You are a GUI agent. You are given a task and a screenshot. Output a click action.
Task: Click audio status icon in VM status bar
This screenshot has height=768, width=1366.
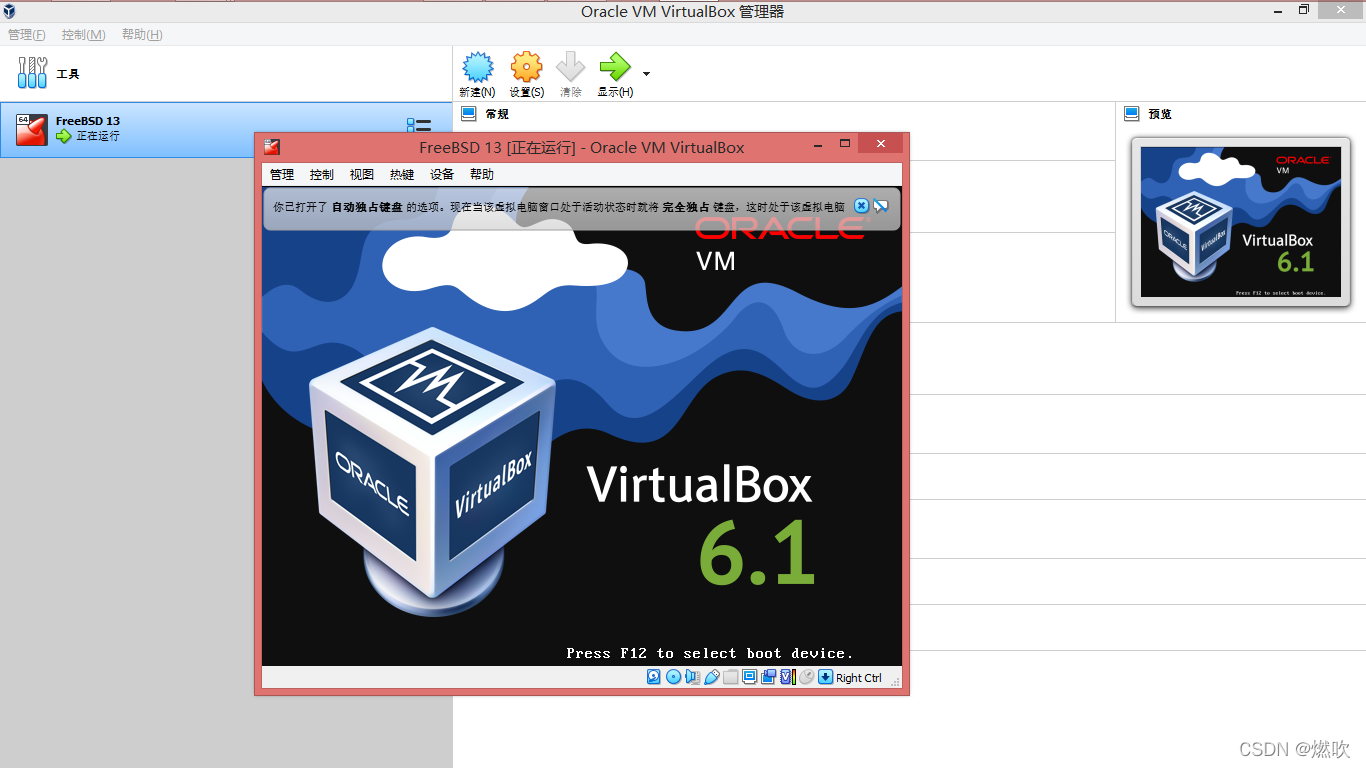click(x=692, y=677)
